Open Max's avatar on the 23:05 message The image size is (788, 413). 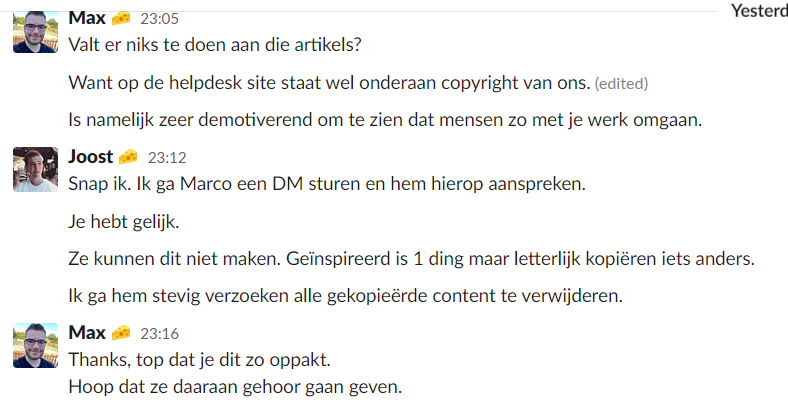pyautogui.click(x=34, y=30)
